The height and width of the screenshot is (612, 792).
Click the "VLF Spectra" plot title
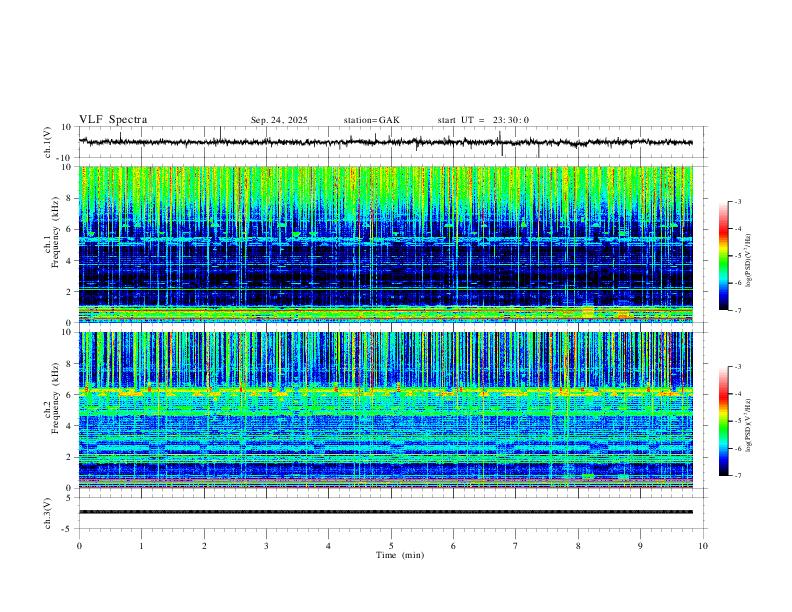113,120
